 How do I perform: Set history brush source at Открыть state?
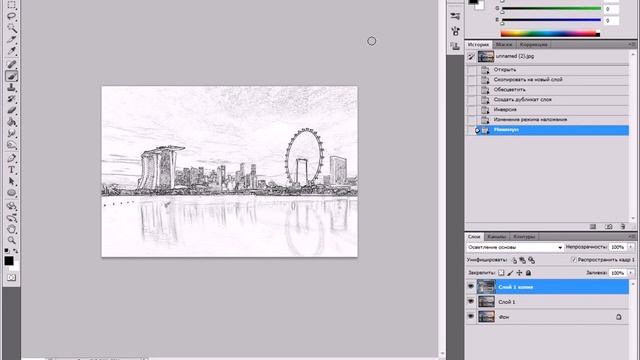(471, 70)
